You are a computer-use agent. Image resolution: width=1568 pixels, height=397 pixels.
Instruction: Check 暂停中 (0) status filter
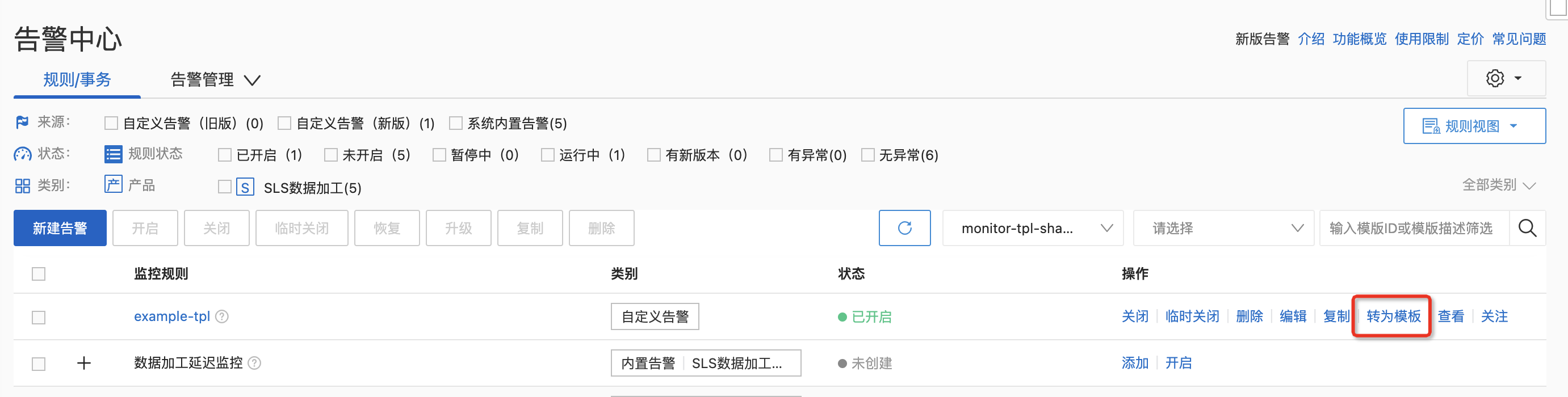pyautogui.click(x=439, y=155)
